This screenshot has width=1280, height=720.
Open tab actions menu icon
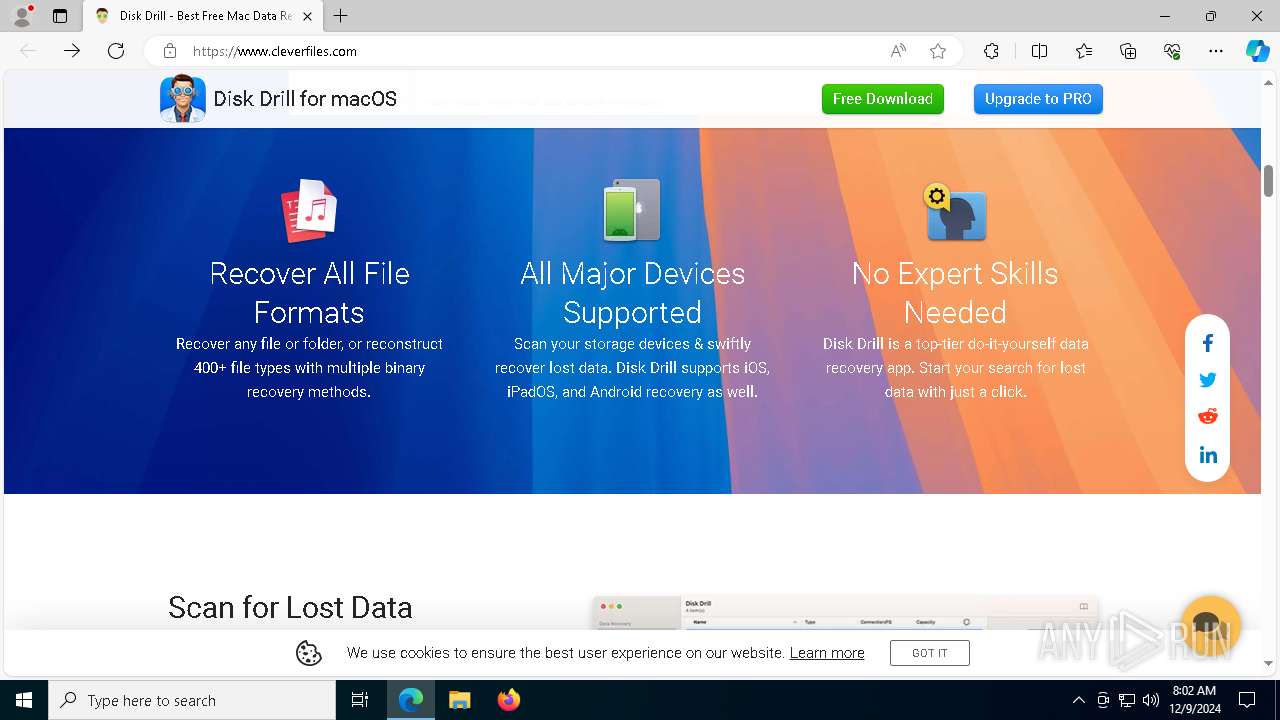(x=60, y=16)
